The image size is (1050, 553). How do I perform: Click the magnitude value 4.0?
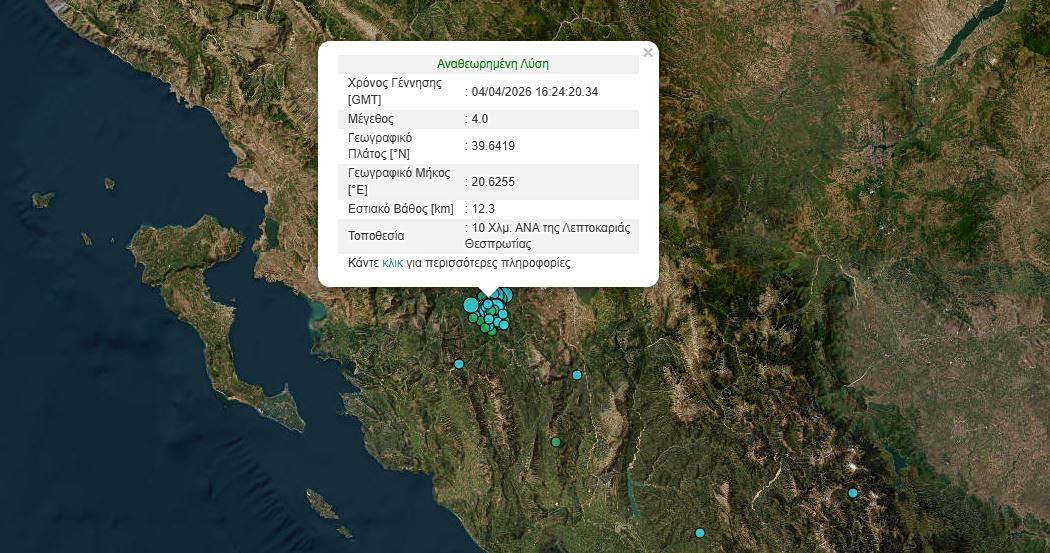click(479, 118)
